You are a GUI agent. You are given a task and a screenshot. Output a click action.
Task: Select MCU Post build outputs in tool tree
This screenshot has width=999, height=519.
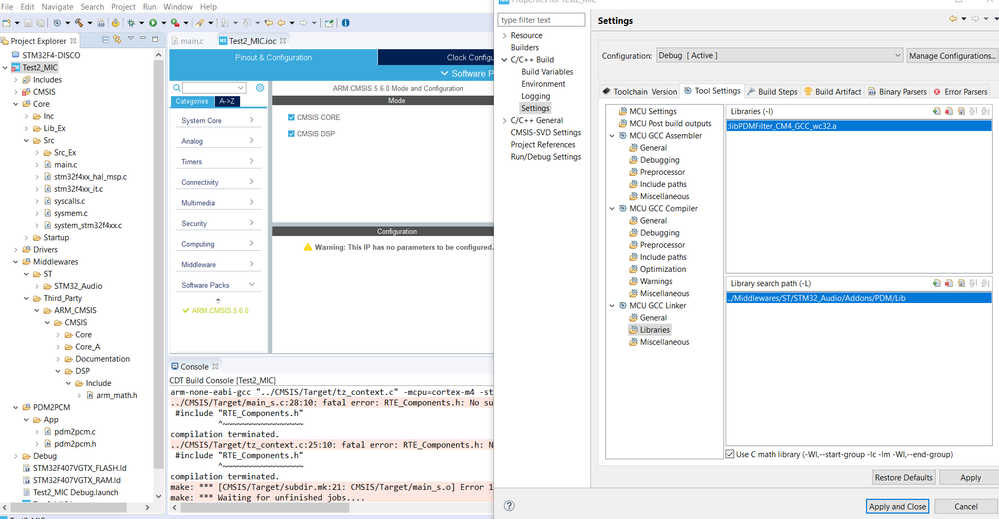(x=670, y=124)
